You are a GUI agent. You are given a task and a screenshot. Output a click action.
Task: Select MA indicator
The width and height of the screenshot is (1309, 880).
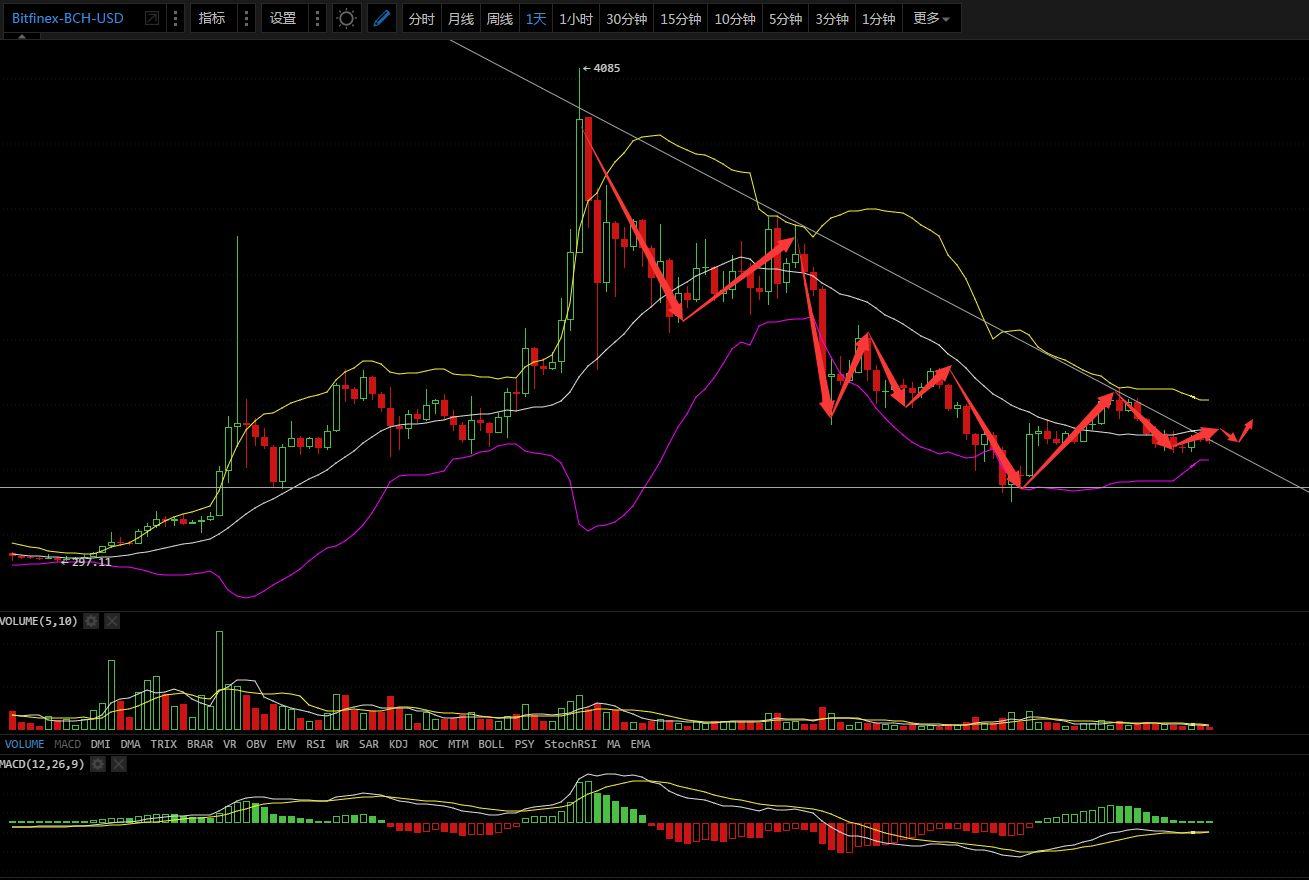[x=613, y=744]
